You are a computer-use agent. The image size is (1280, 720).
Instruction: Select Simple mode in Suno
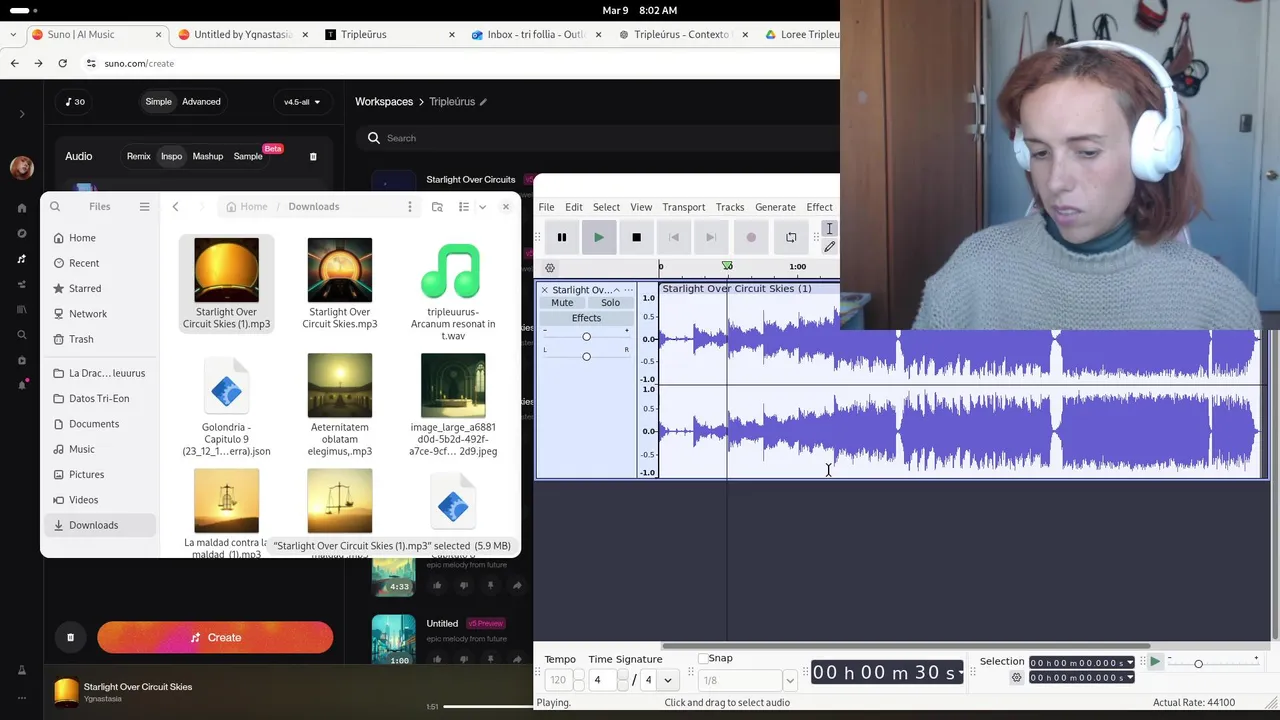[x=158, y=101]
